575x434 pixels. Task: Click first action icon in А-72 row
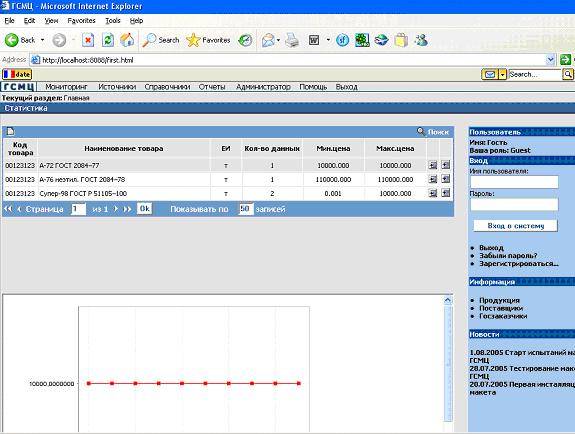[x=433, y=165]
